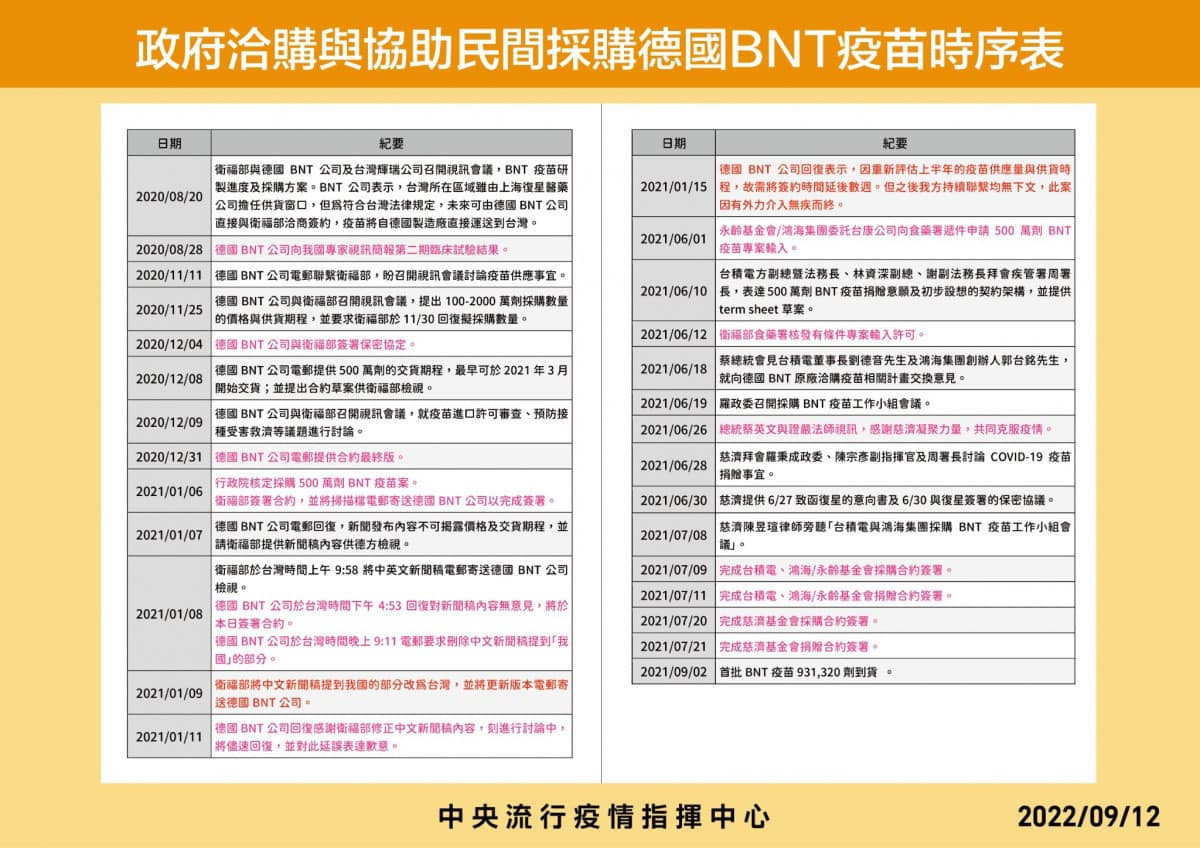Click the date cell 2021/07/20
Image resolution: width=1200 pixels, height=848 pixels.
click(673, 621)
